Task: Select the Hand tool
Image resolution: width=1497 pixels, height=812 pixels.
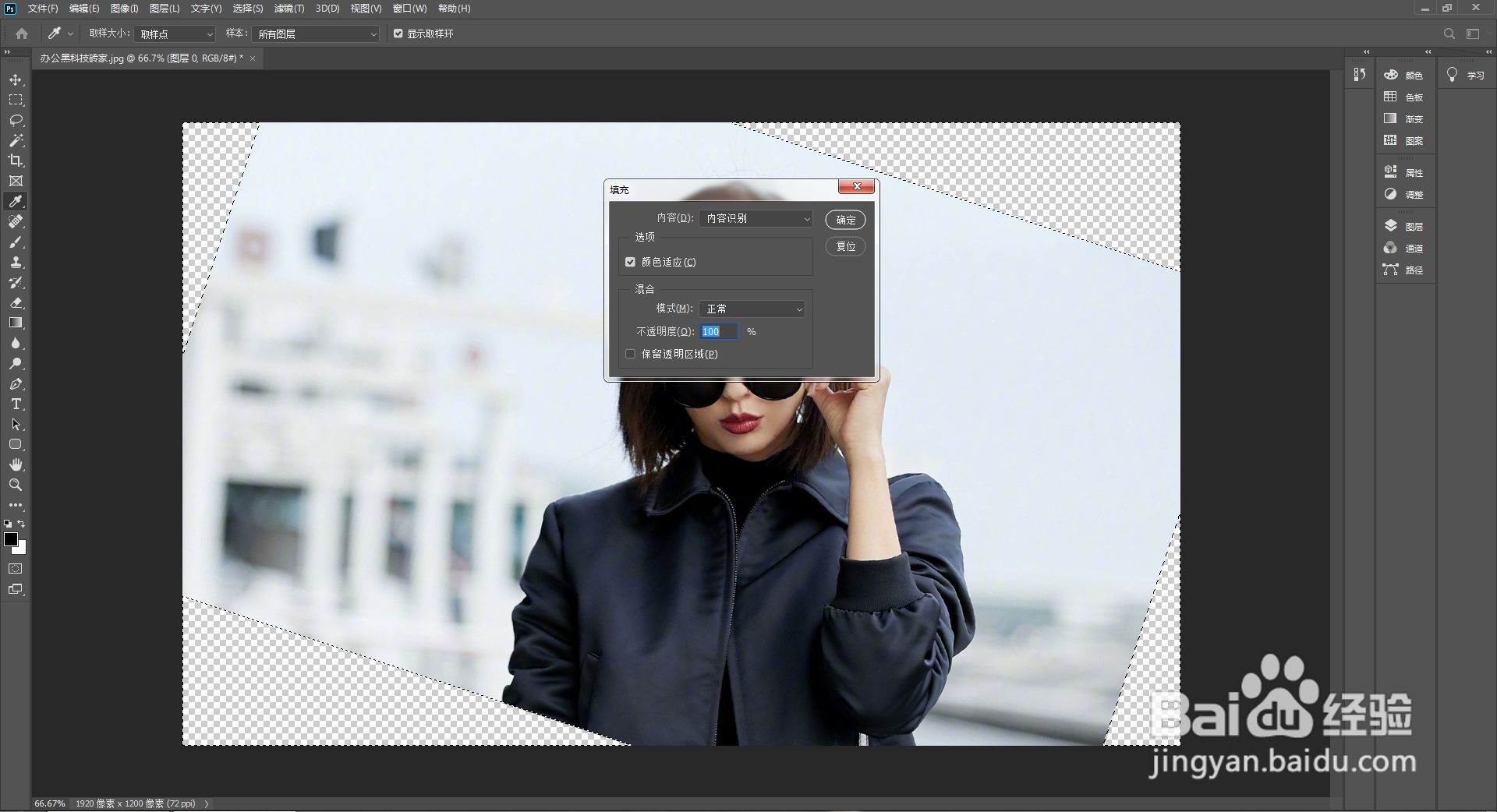Action: 16,465
